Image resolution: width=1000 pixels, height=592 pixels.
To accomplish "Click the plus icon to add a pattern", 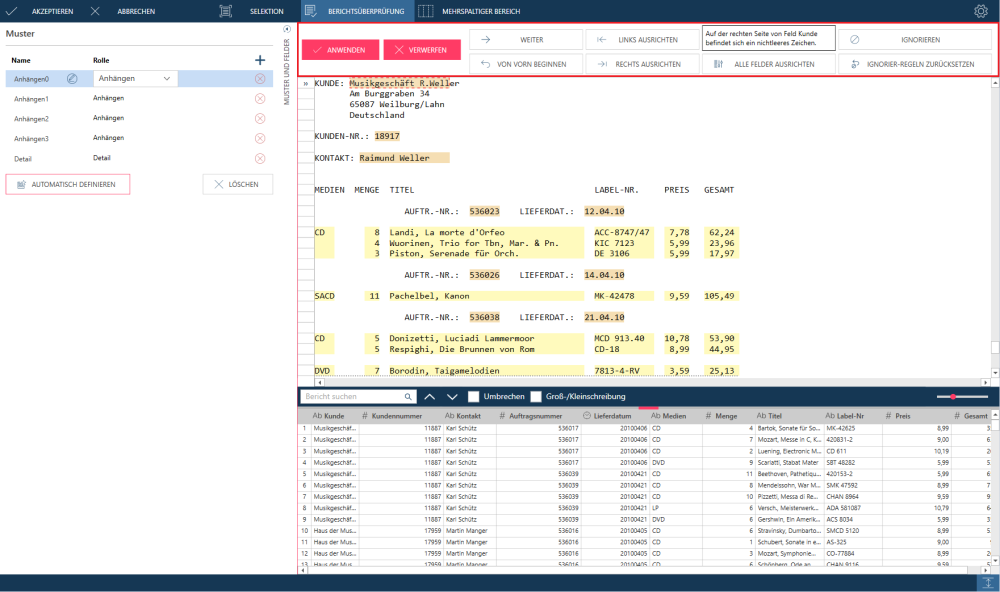I will [260, 60].
